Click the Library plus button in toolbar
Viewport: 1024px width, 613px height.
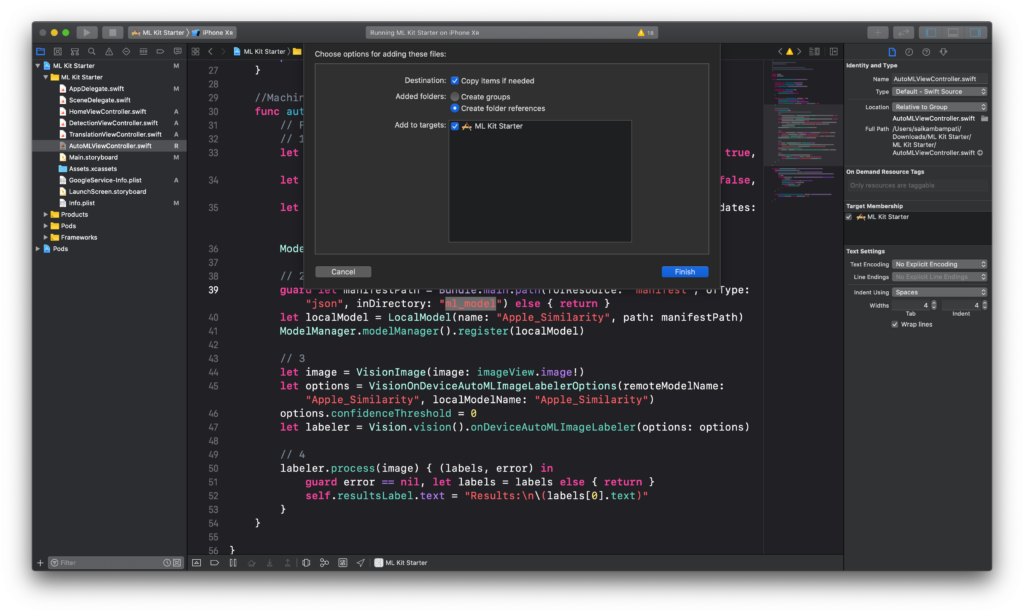pos(878,33)
